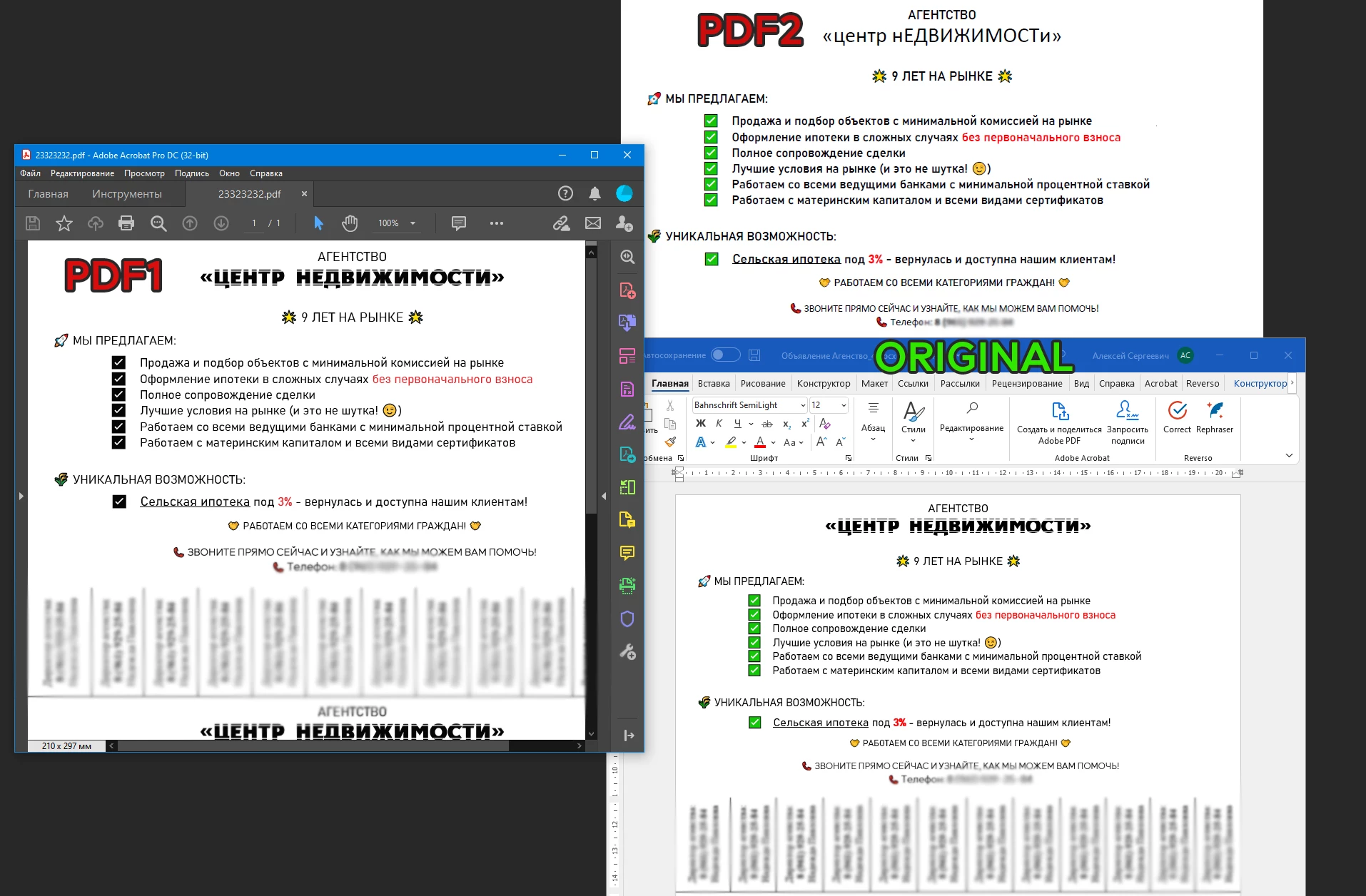Add a sticky note comment in Acrobat

[x=459, y=223]
